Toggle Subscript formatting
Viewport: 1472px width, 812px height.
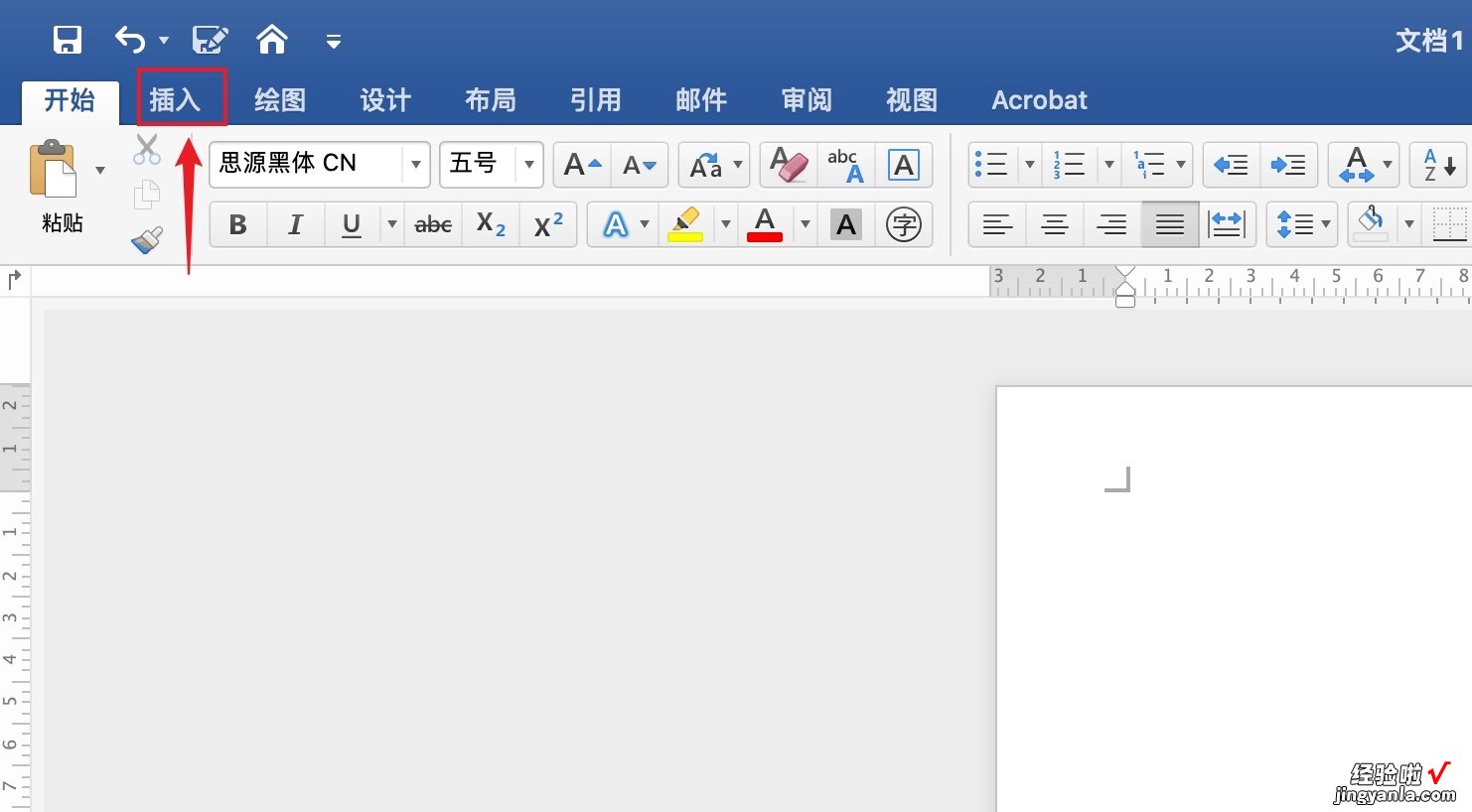491,225
